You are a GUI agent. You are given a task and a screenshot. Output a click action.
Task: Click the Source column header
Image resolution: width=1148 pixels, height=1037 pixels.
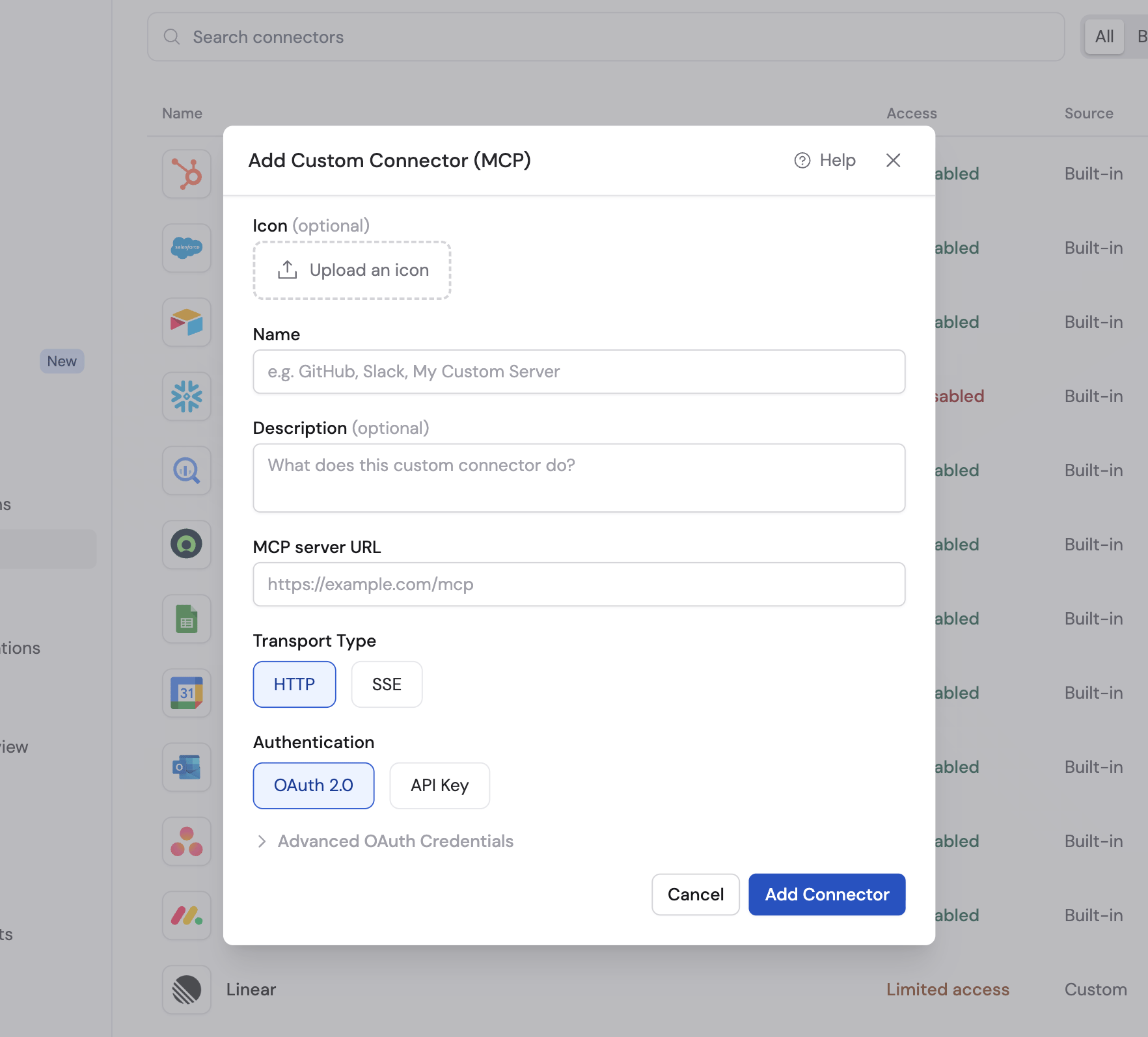[1089, 113]
